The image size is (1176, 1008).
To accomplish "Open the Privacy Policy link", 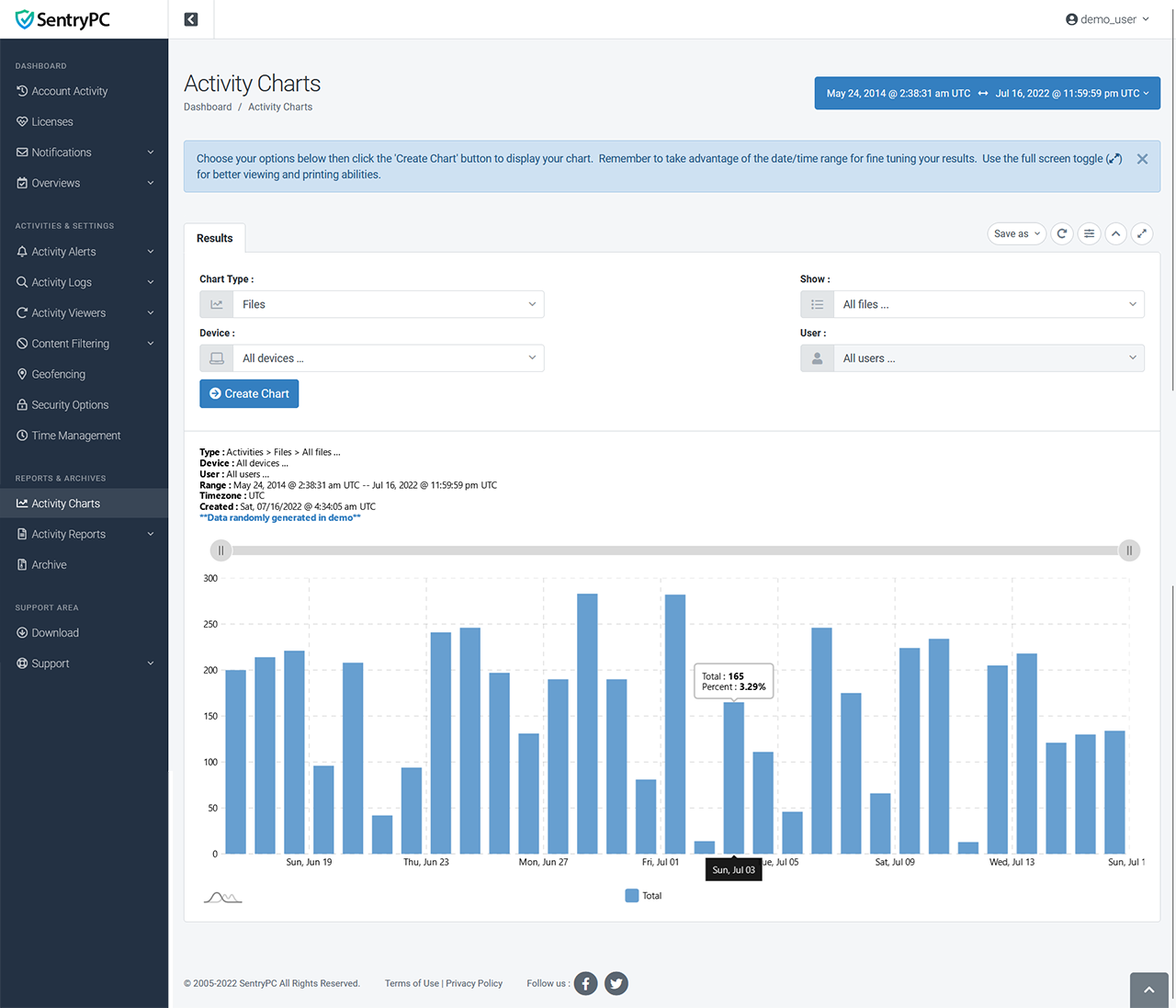I will 474,983.
